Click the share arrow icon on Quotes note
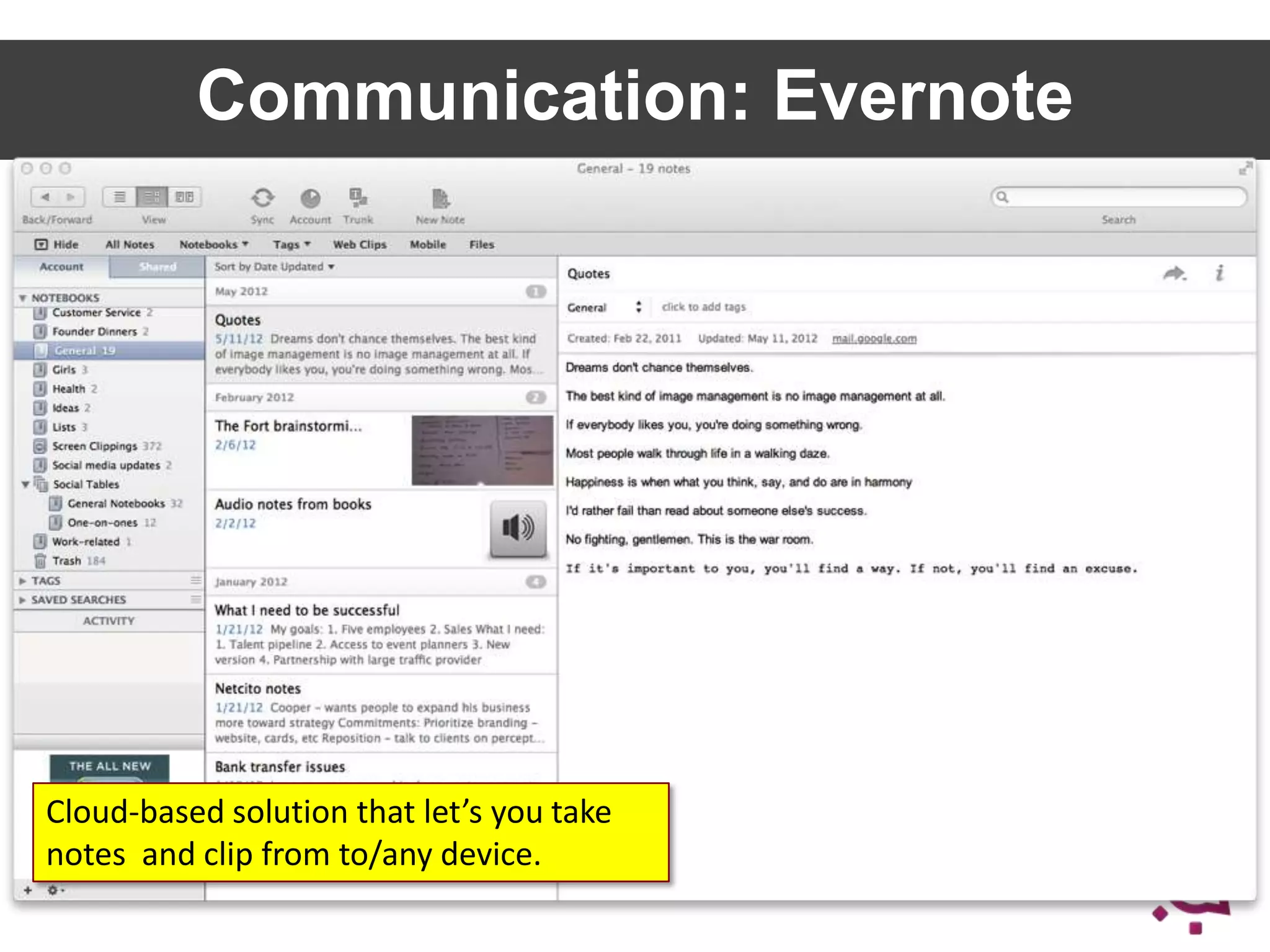Image resolution: width=1270 pixels, height=952 pixels. pos(1175,273)
